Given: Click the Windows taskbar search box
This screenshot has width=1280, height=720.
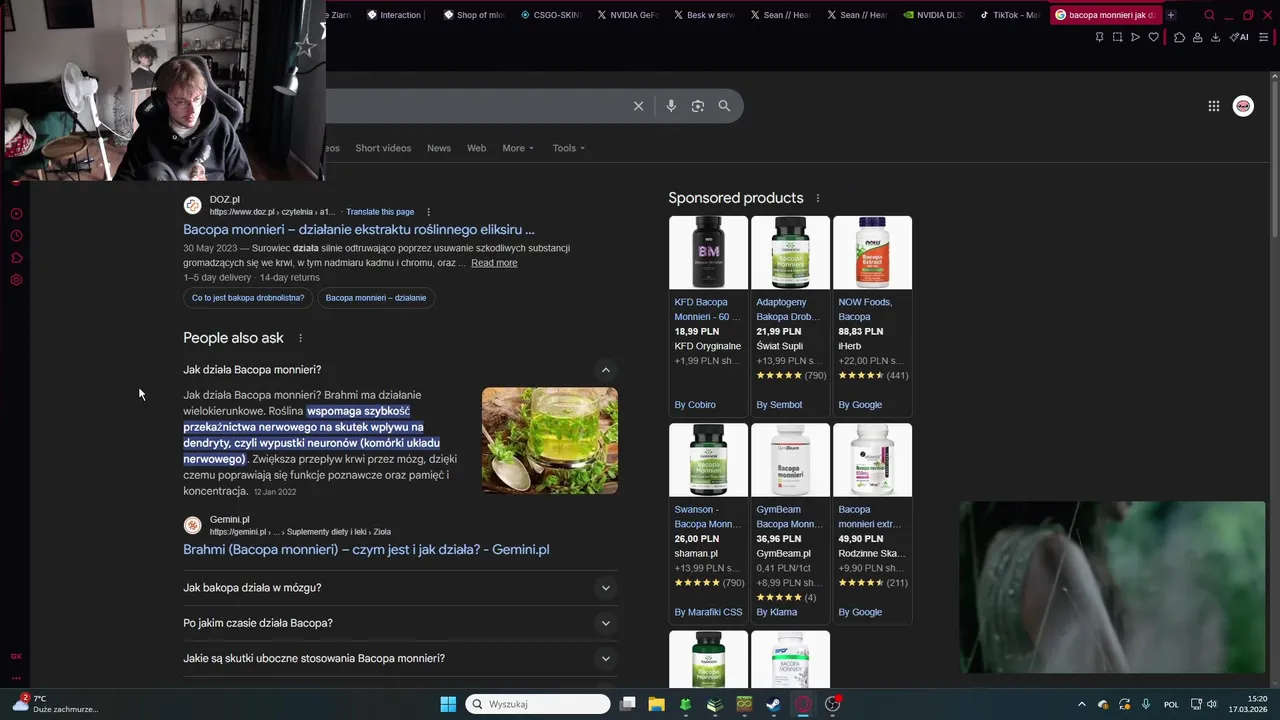Looking at the screenshot, I should (538, 704).
